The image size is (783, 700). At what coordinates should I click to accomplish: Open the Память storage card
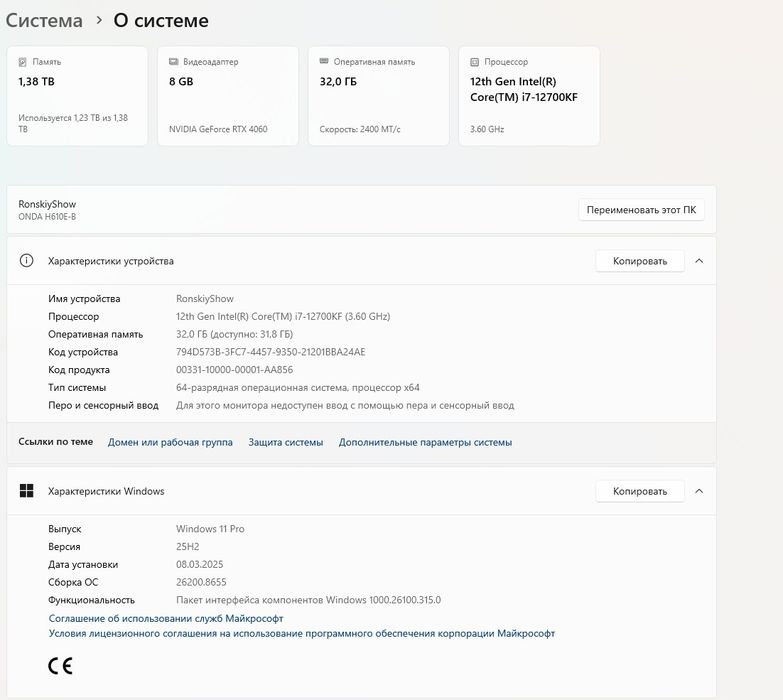click(x=77, y=96)
